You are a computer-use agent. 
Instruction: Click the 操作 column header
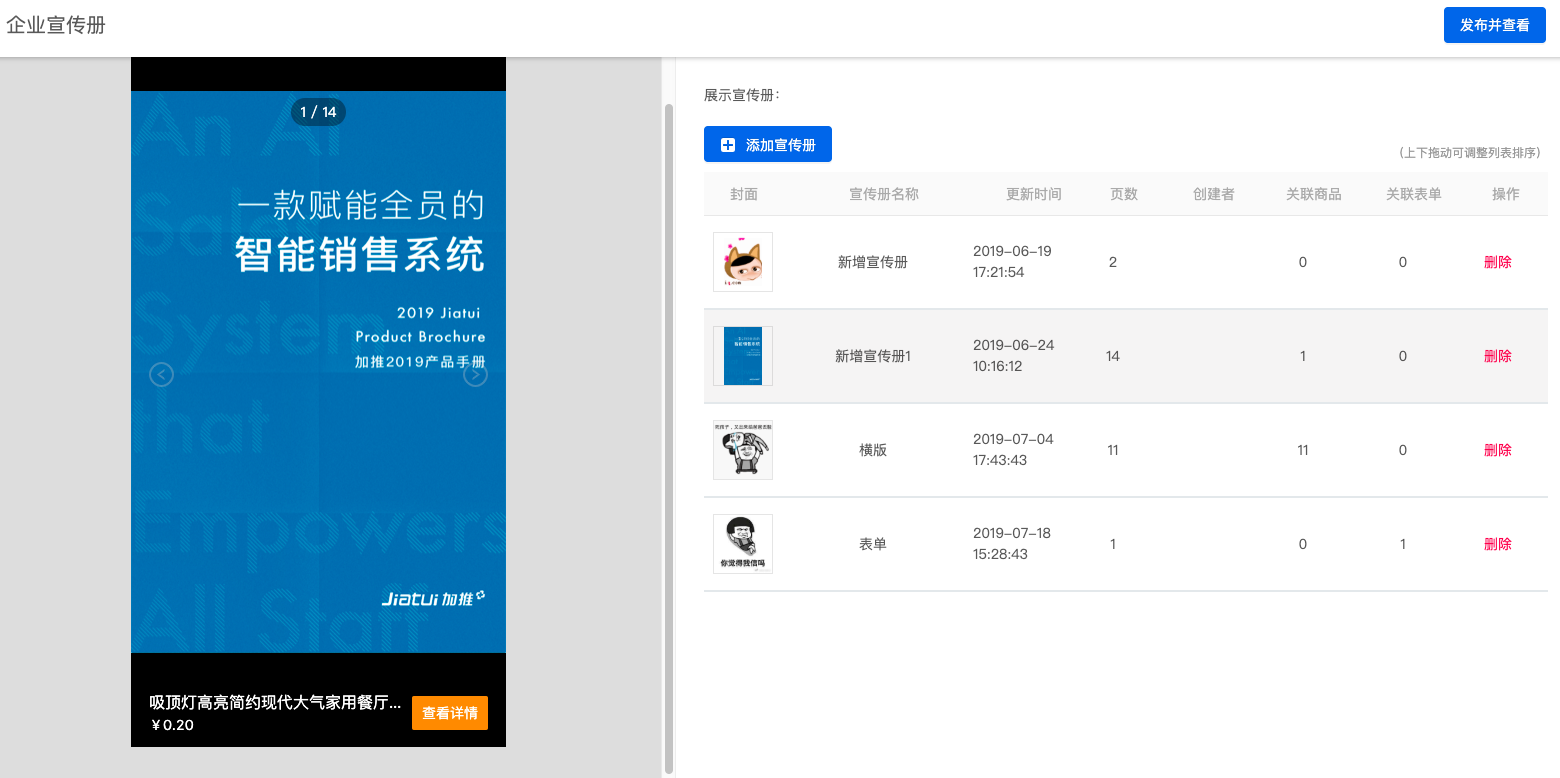coord(1506,194)
